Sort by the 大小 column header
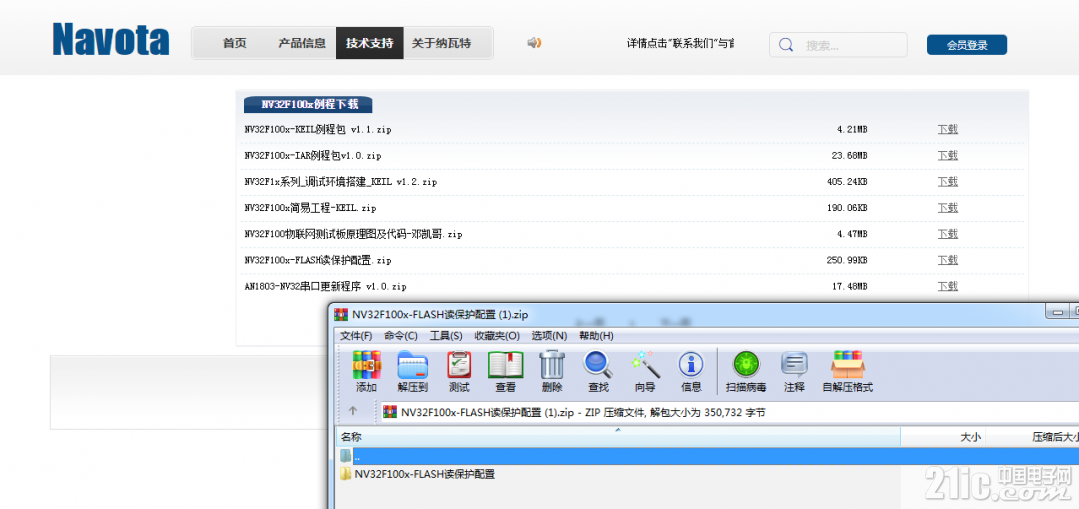Image resolution: width=1079 pixels, height=509 pixels. pos(943,437)
